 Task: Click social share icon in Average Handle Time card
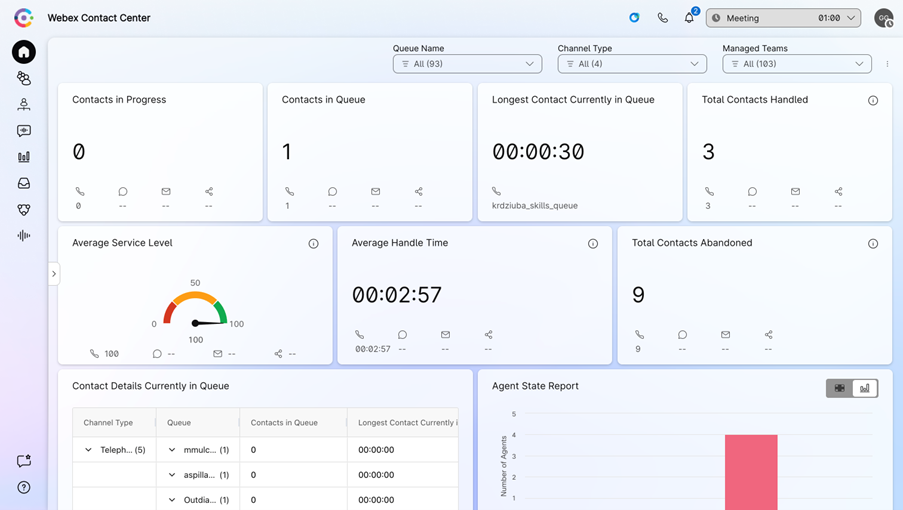tap(488, 334)
